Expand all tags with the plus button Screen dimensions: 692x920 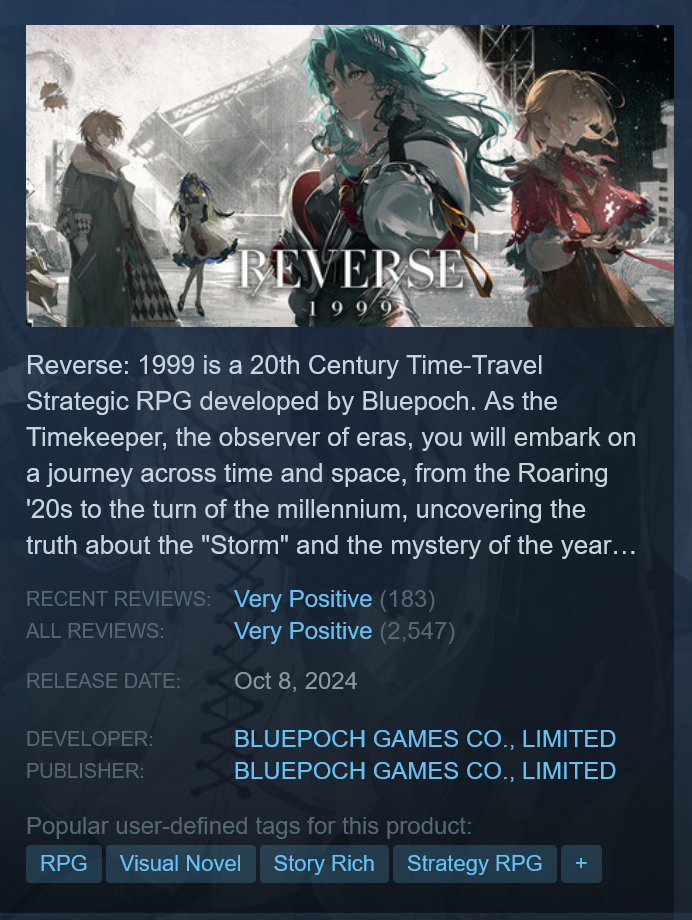point(581,864)
